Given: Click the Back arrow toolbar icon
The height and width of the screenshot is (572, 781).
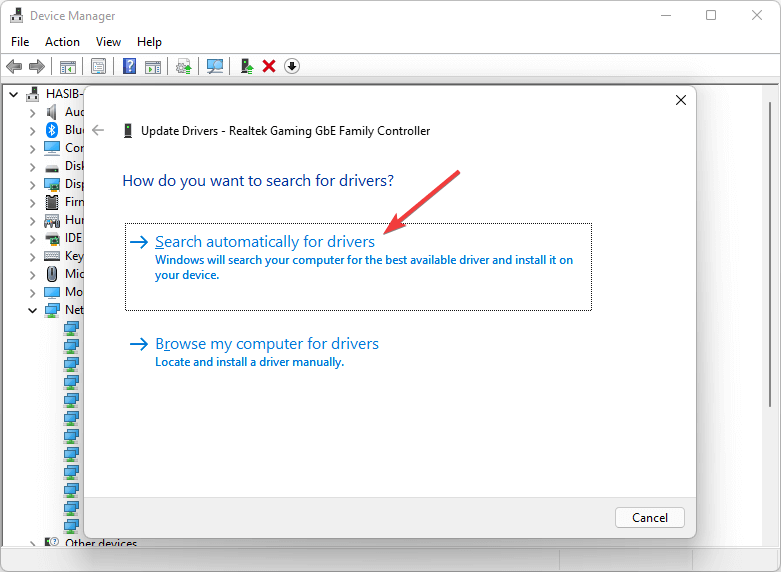Looking at the screenshot, I should coord(14,66).
